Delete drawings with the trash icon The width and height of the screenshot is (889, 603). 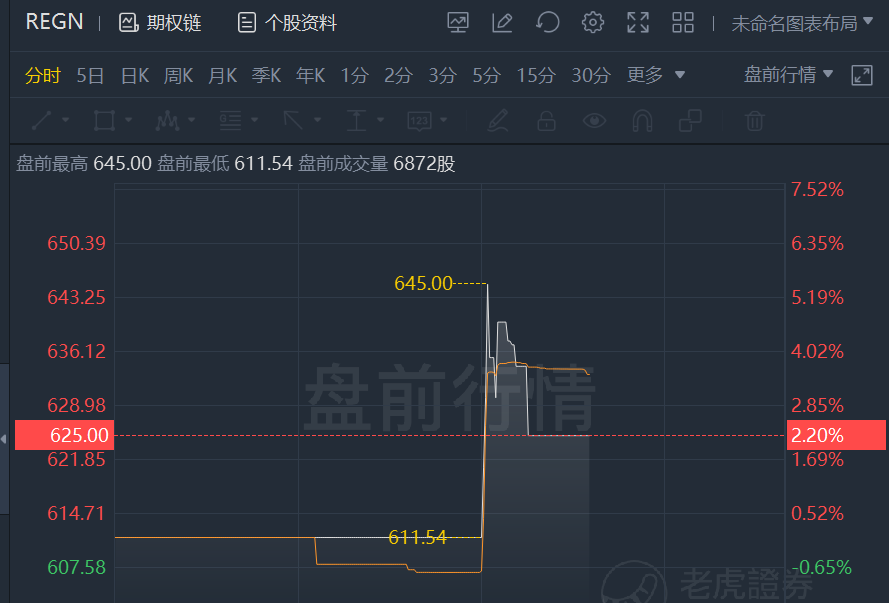coord(755,120)
